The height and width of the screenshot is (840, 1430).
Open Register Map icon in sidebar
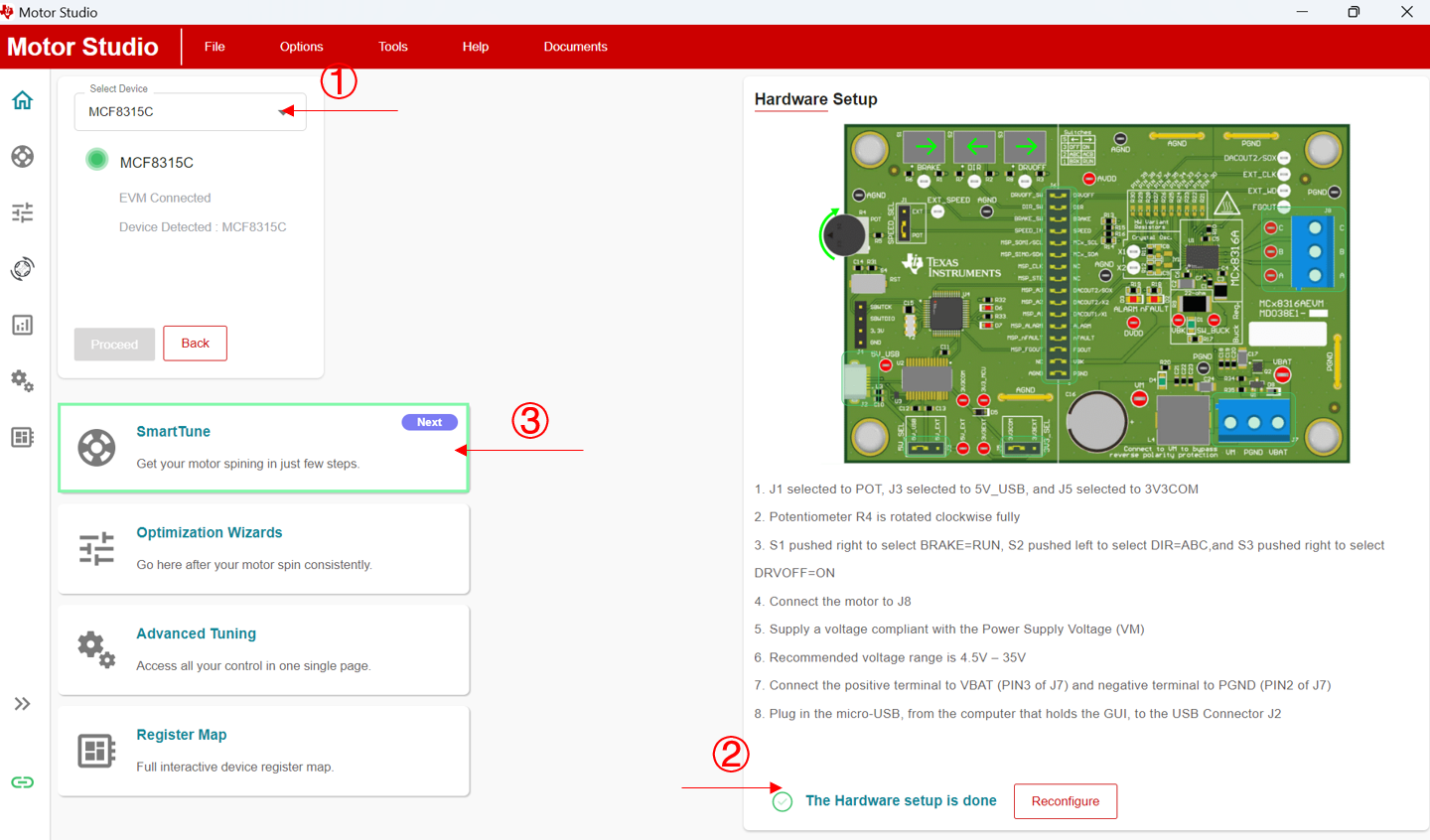(22, 437)
